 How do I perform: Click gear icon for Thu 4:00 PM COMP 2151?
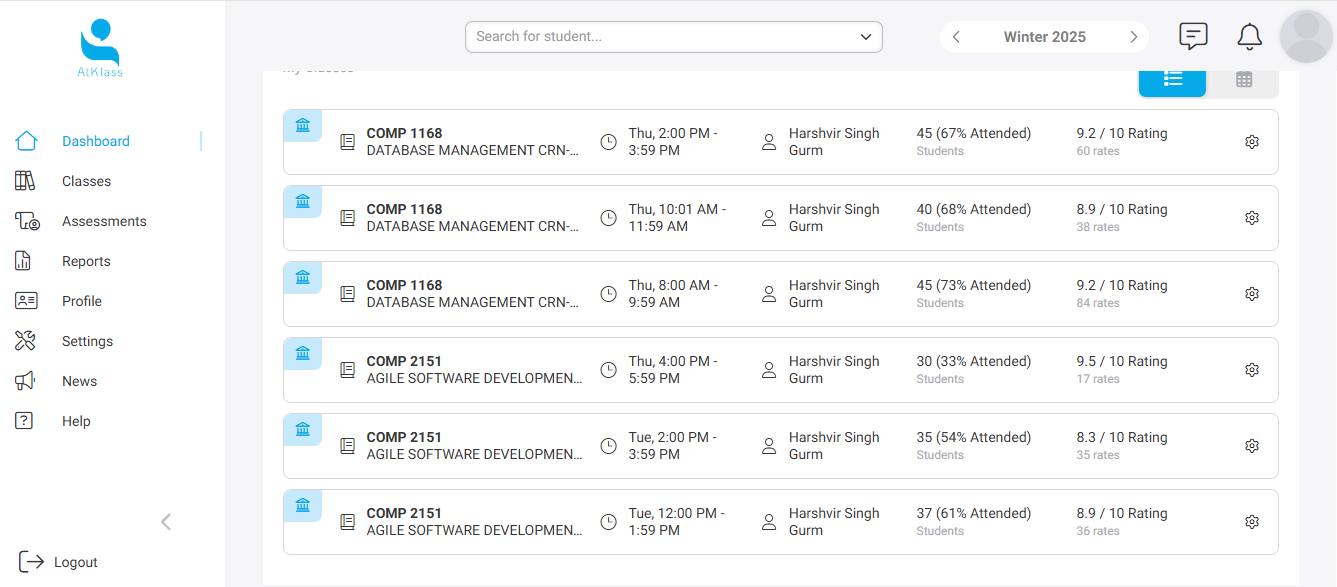click(1251, 370)
